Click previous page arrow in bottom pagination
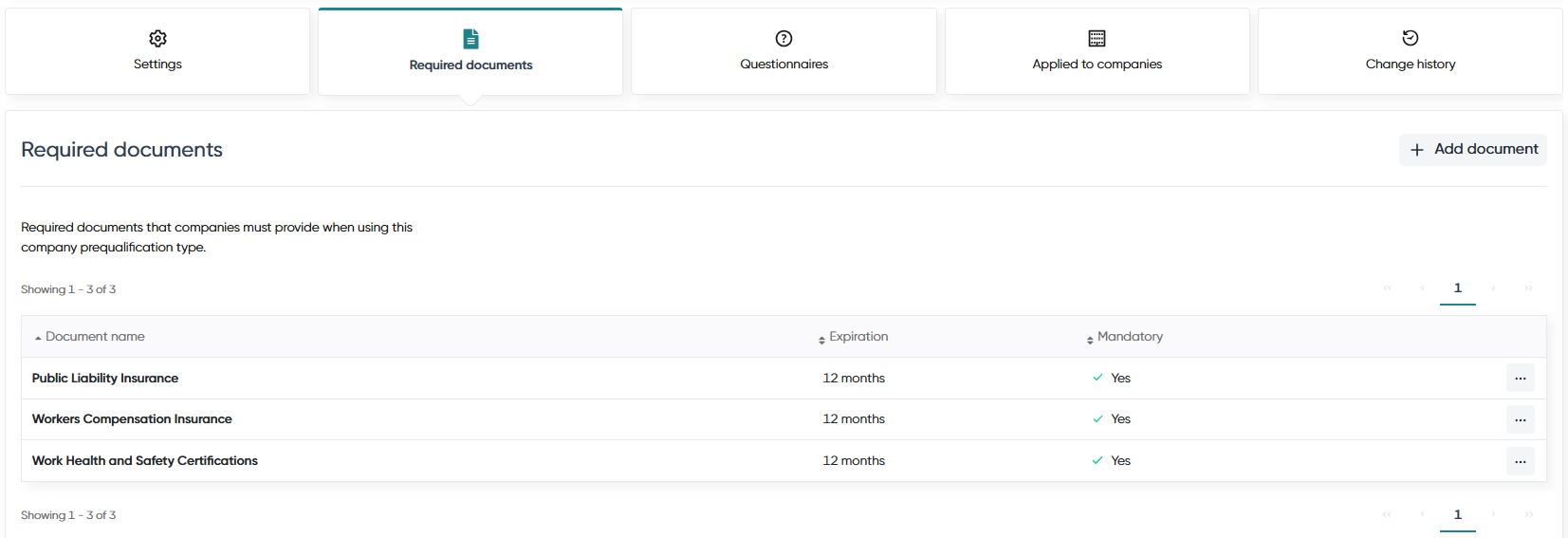1568x538 pixels. (x=1422, y=514)
